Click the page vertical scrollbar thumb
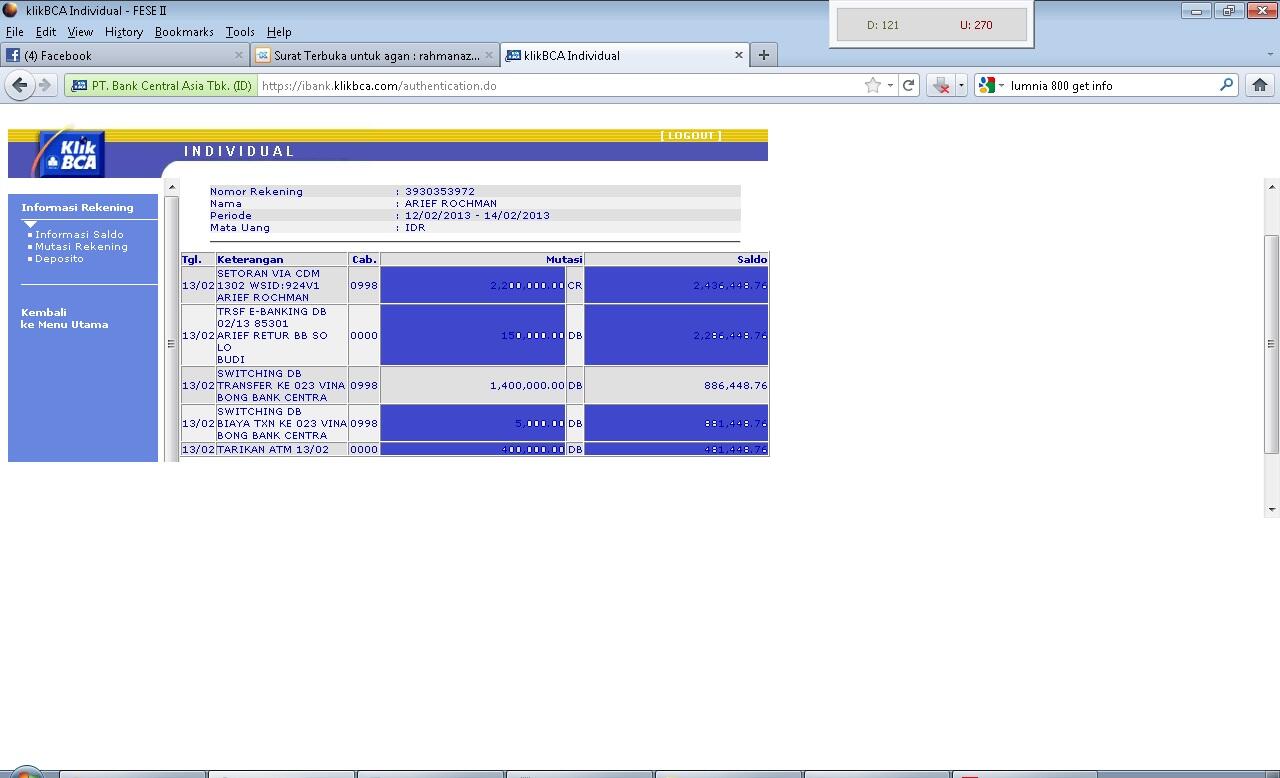This screenshot has width=1280, height=778. [1272, 343]
